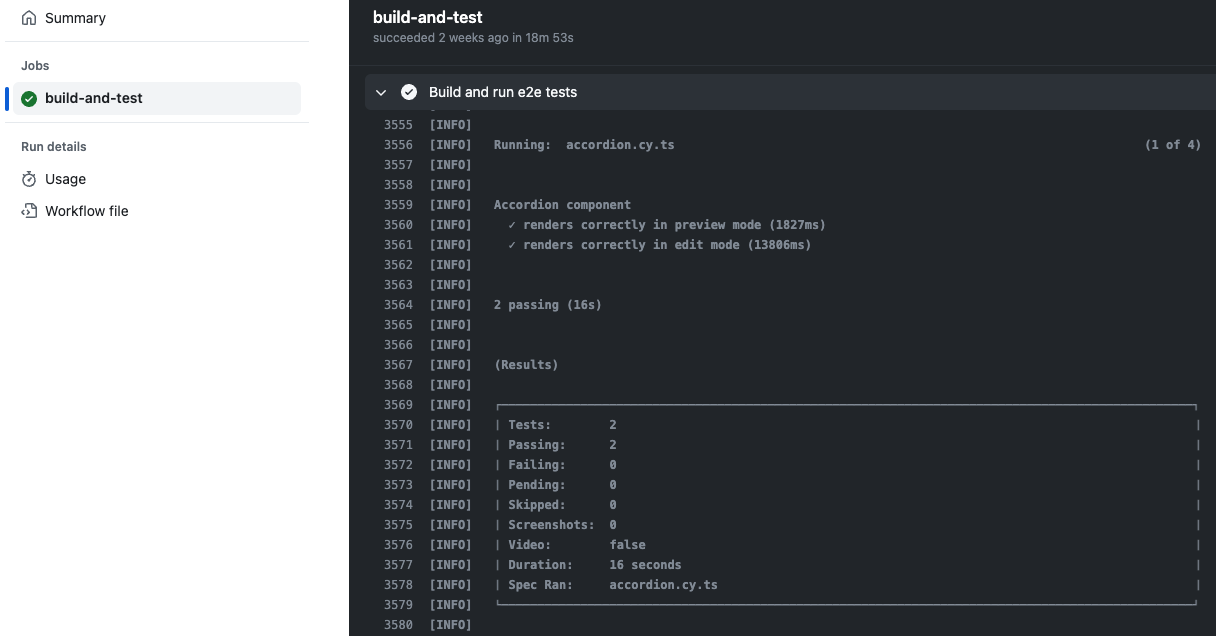This screenshot has width=1216, height=636.
Task: Select the build-and-test job in the sidebar
Action: click(x=157, y=98)
